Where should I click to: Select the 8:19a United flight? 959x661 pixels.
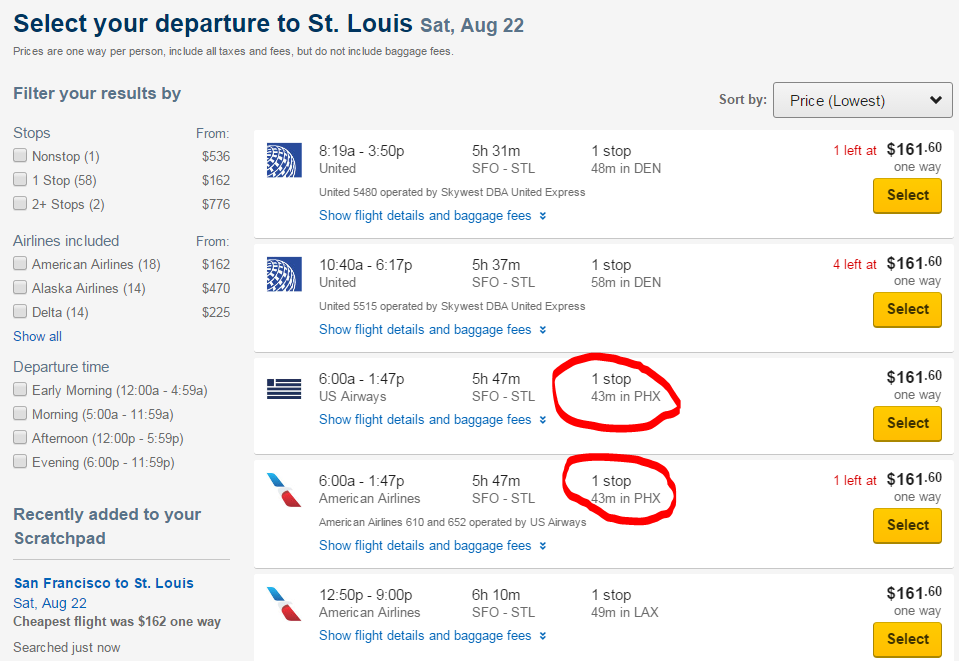907,195
